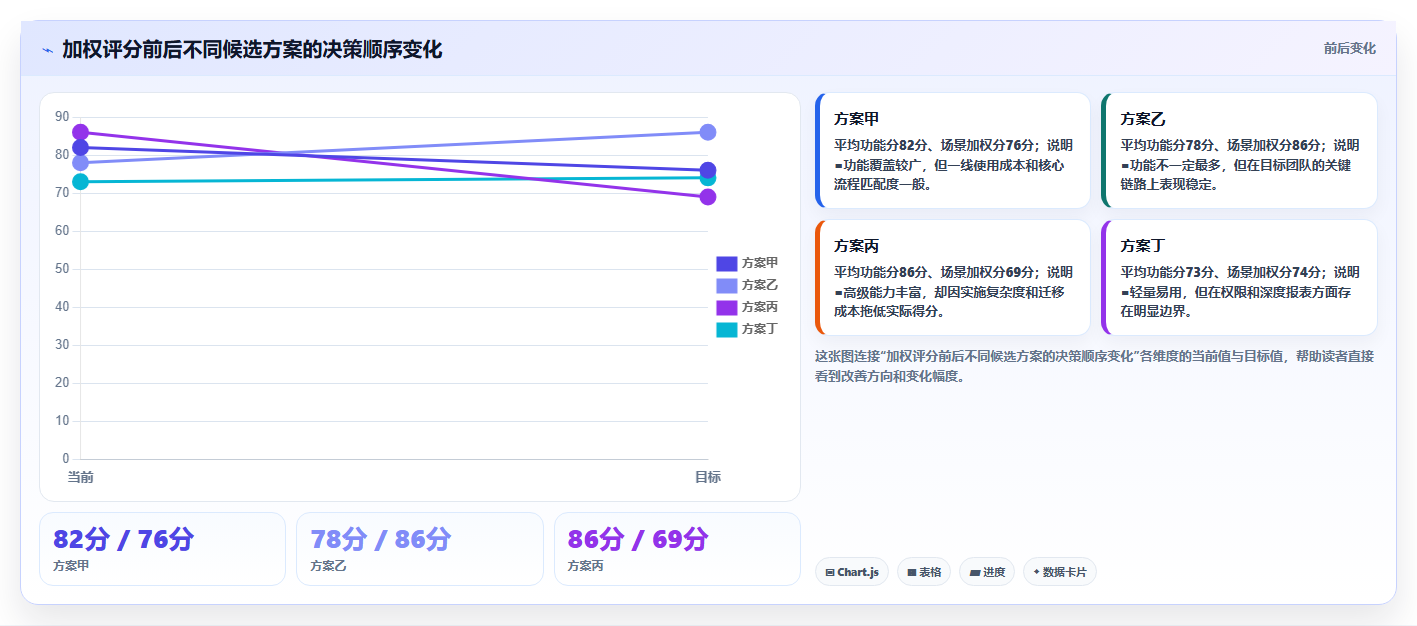Open the 方案乙 description card
1417x626 pixels.
click(1239, 151)
